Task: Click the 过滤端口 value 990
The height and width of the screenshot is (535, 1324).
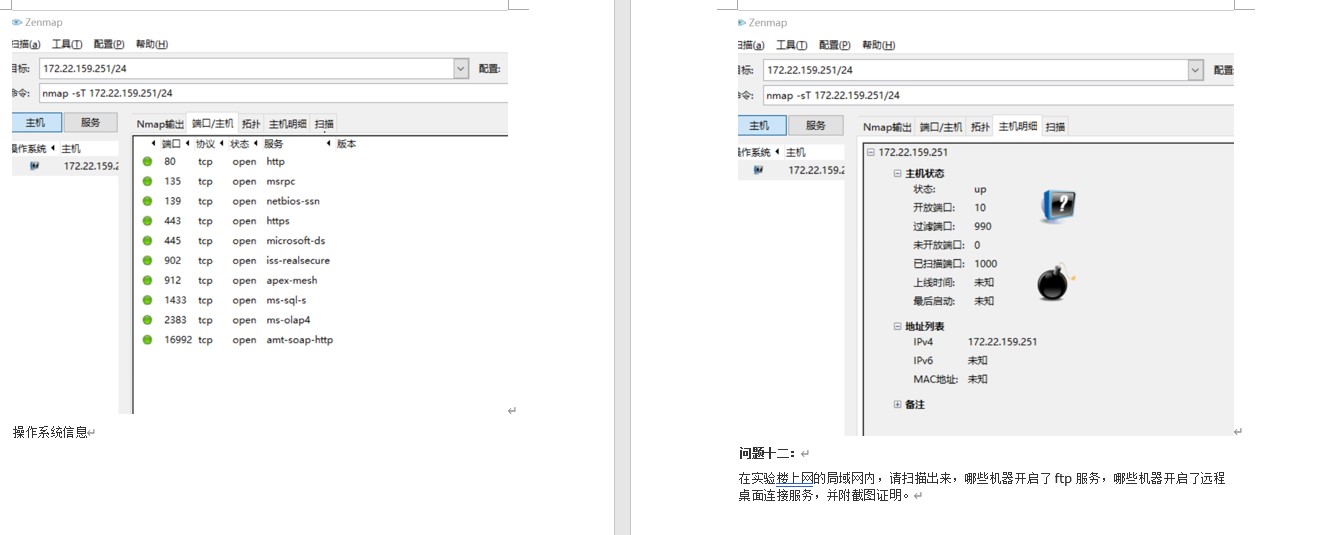Action: [983, 226]
